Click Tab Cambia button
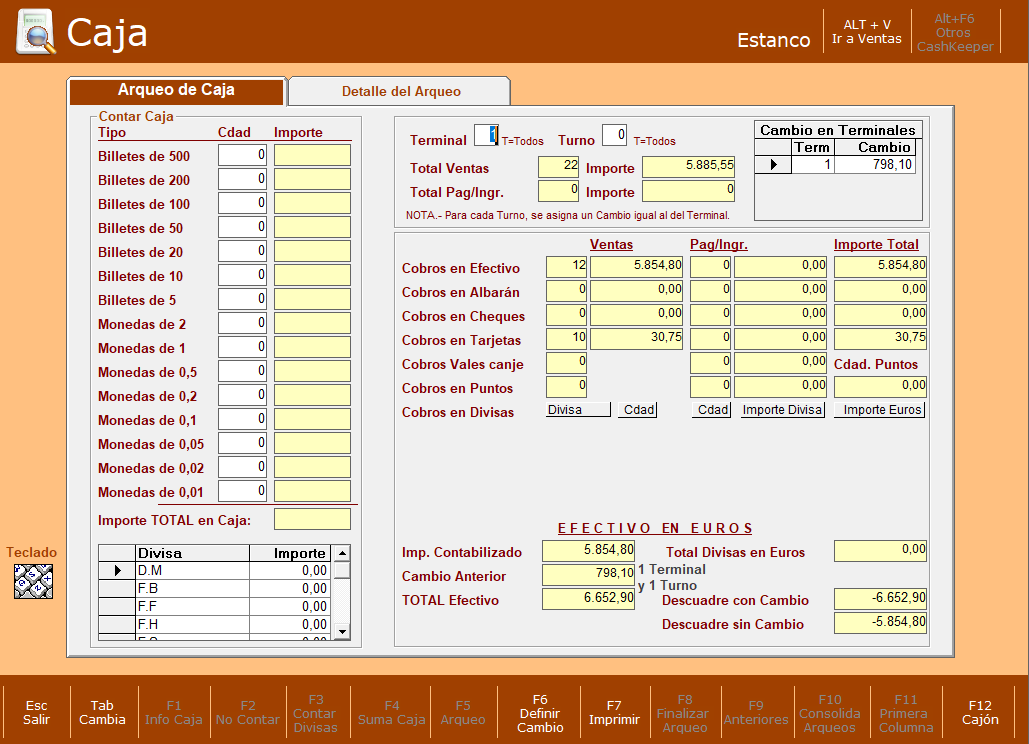This screenshot has height=744, width=1029. tap(102, 713)
